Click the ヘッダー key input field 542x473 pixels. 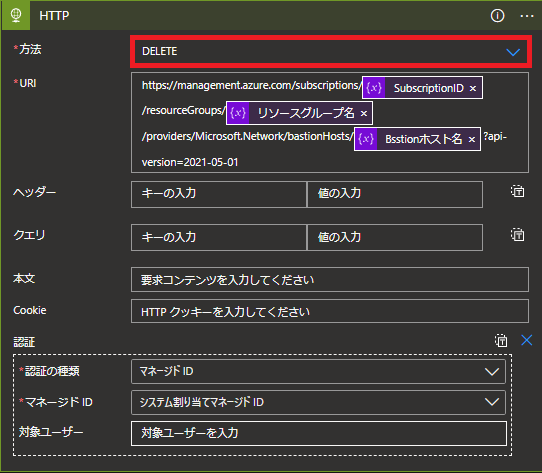tap(219, 194)
